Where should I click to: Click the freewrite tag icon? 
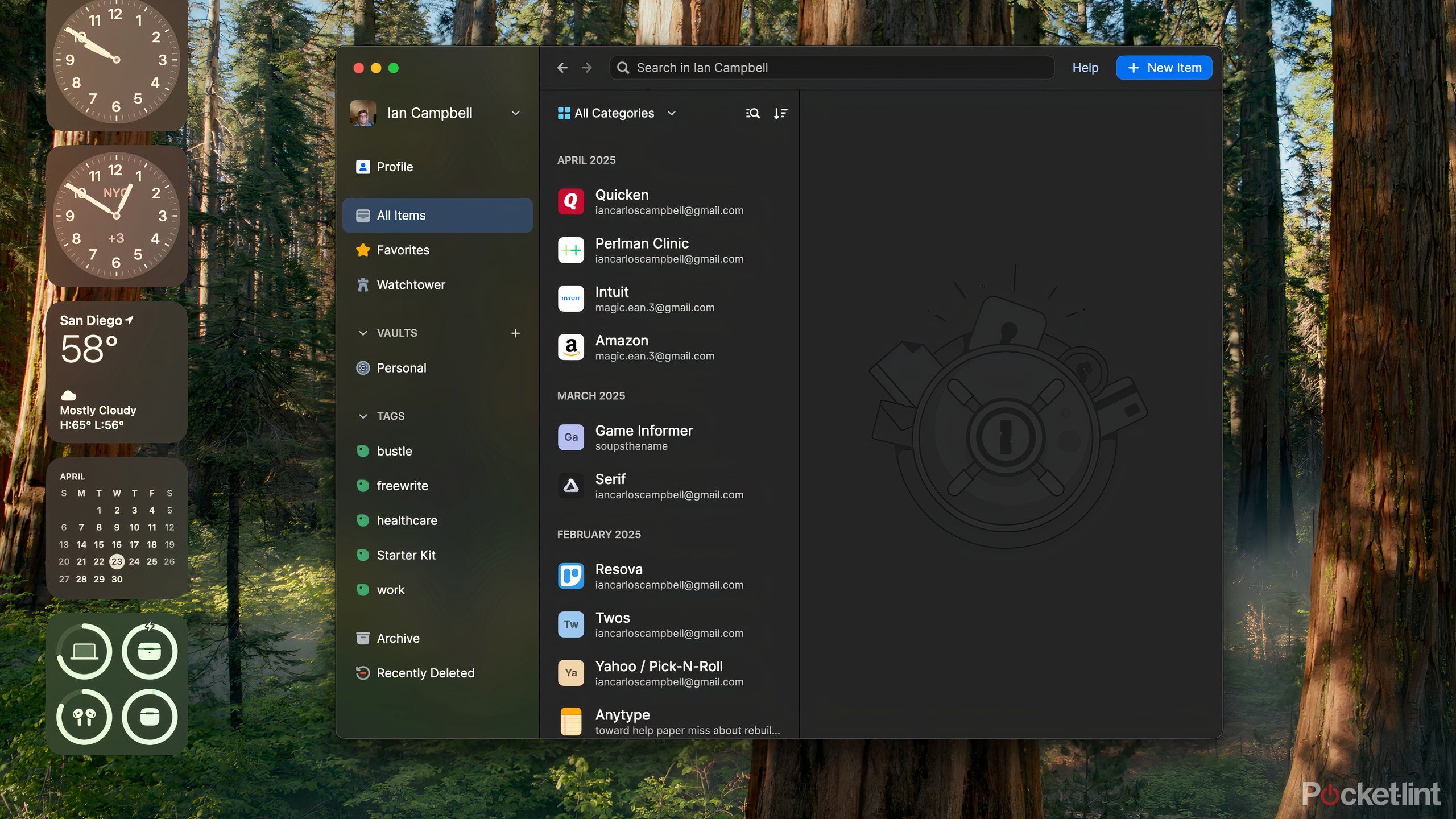coord(363,486)
